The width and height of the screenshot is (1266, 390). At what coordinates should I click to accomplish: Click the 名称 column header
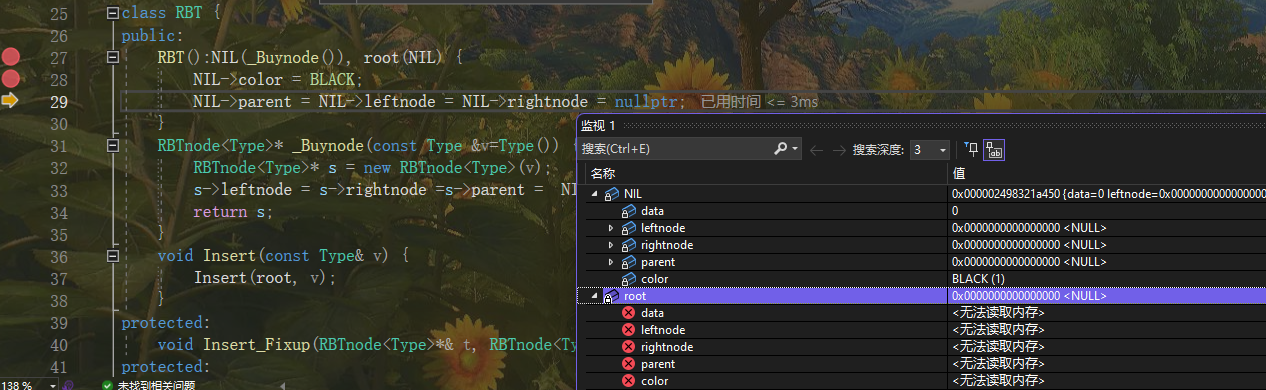(603, 173)
